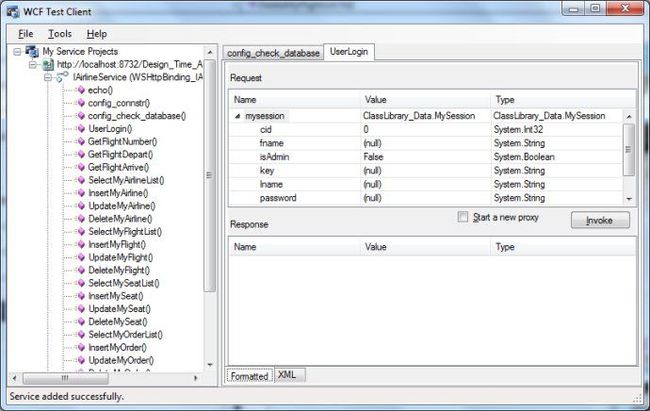The height and width of the screenshot is (411, 650).
Task: Click the DeleteMyFlight() operation icon
Action: pos(81,270)
